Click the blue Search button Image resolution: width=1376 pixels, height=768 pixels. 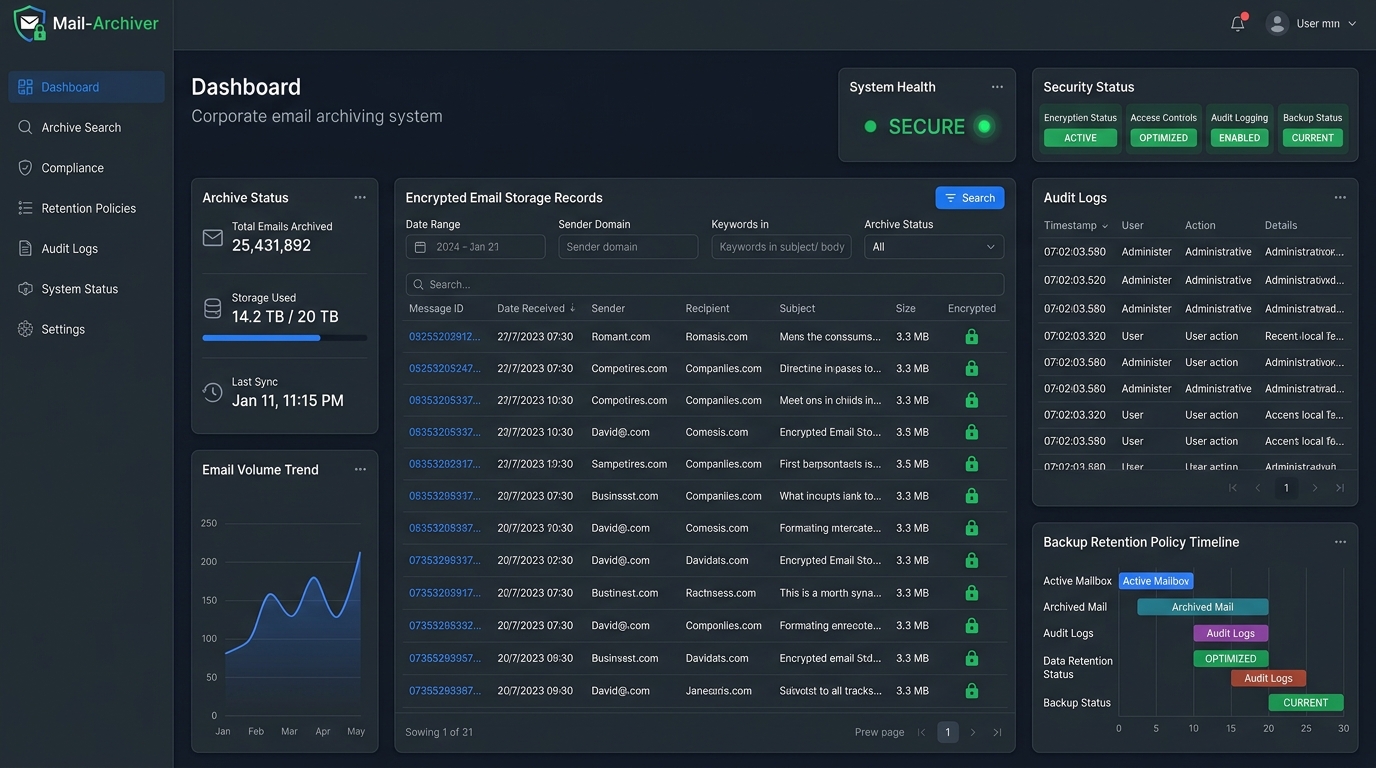tap(969, 198)
